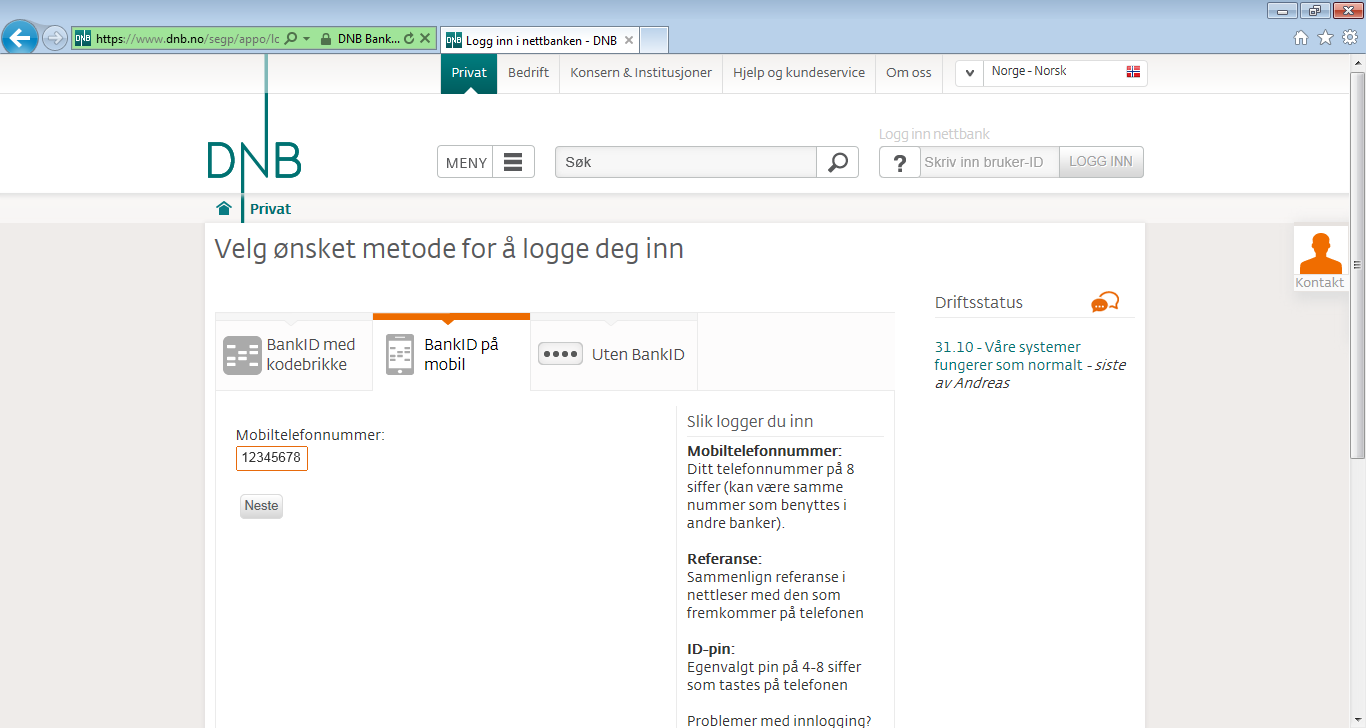Viewport: 1366px width, 728px height.
Task: Click the DNB favicon in address bar
Action: 82,39
